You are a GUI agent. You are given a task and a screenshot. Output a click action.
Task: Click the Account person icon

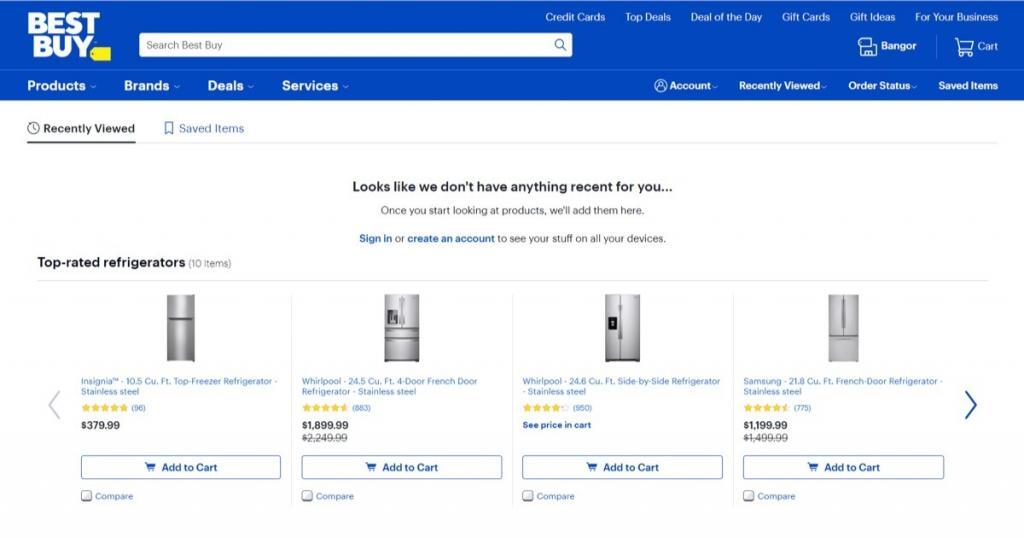pos(660,86)
